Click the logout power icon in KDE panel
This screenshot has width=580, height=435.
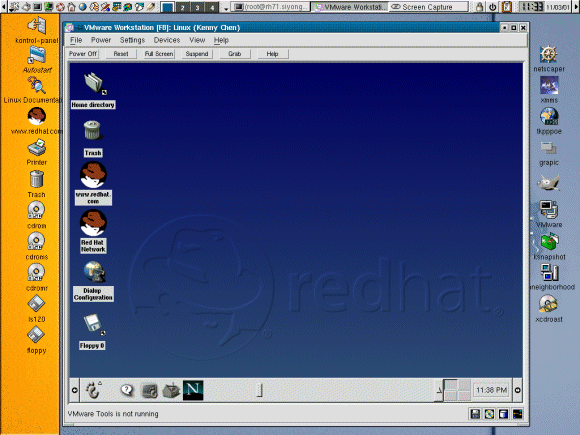[x=492, y=7]
